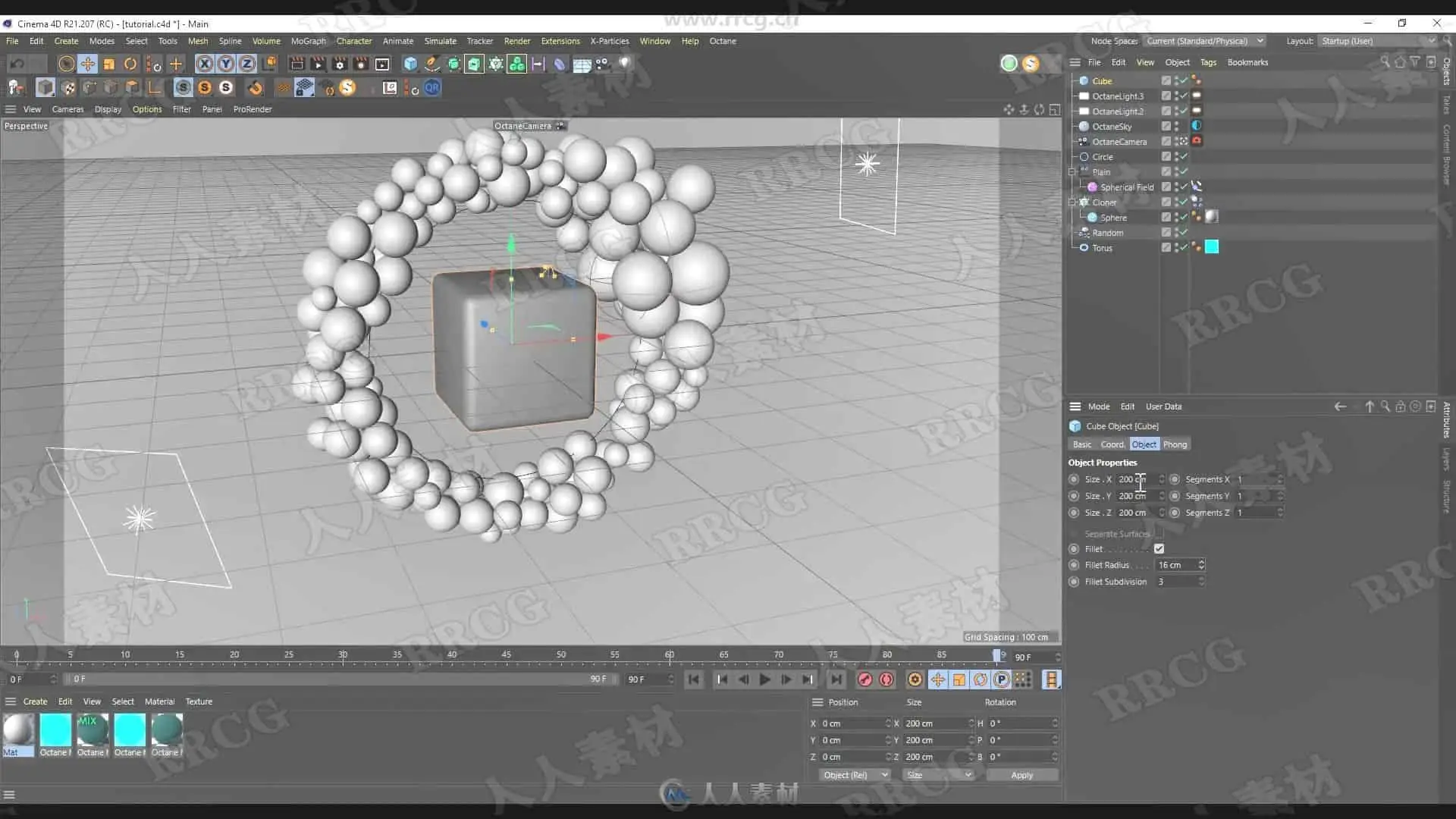The width and height of the screenshot is (1456, 819).
Task: Open the MoGraph menu
Action: pos(308,41)
